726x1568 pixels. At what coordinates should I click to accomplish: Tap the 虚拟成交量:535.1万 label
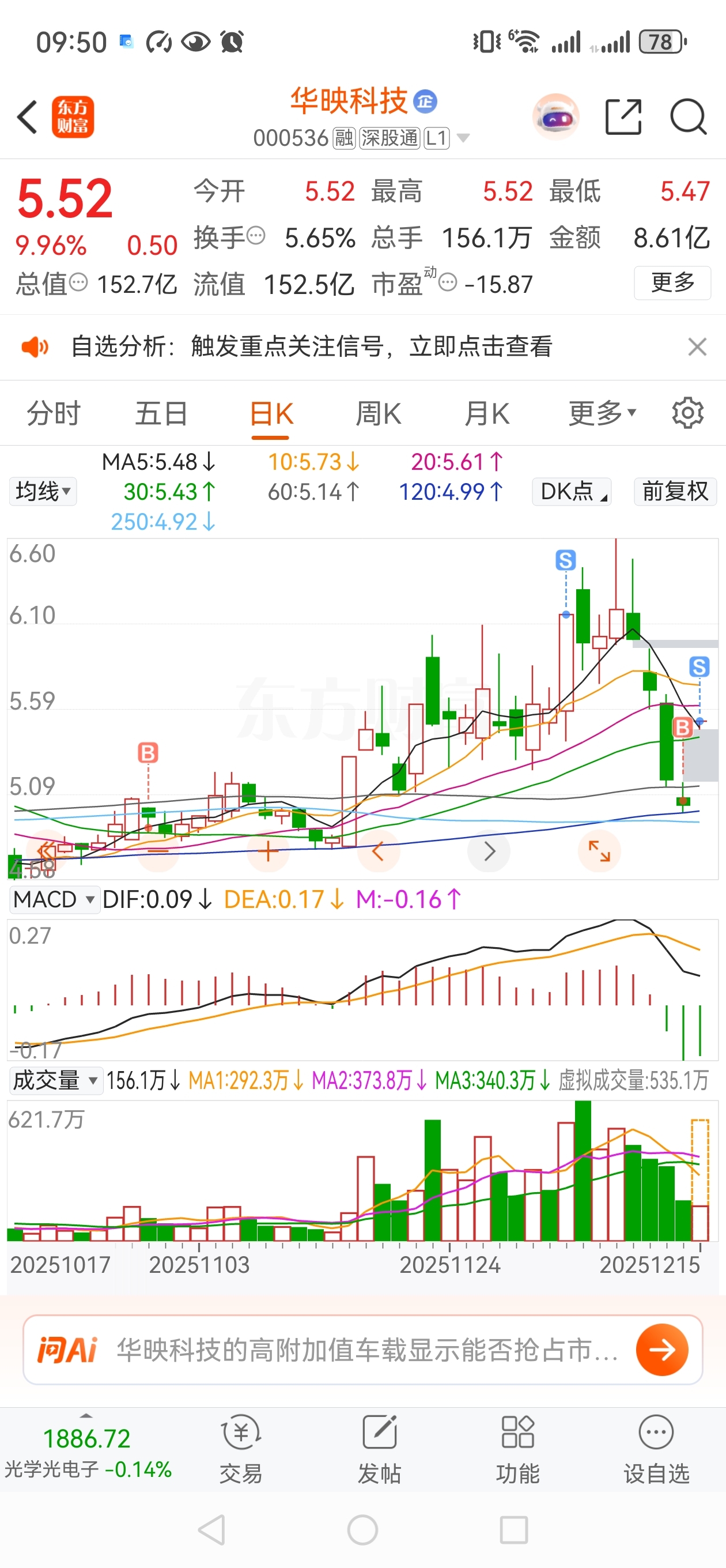(633, 1080)
